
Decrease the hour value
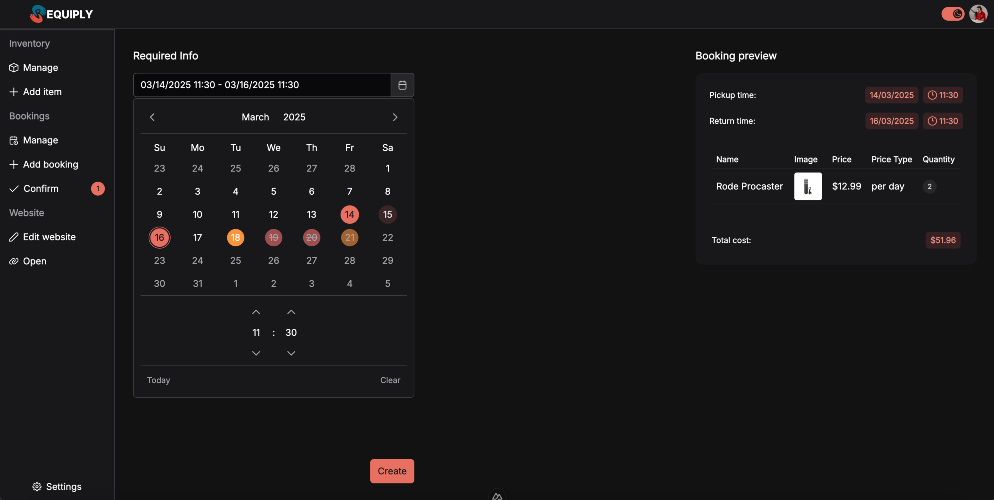pos(256,353)
